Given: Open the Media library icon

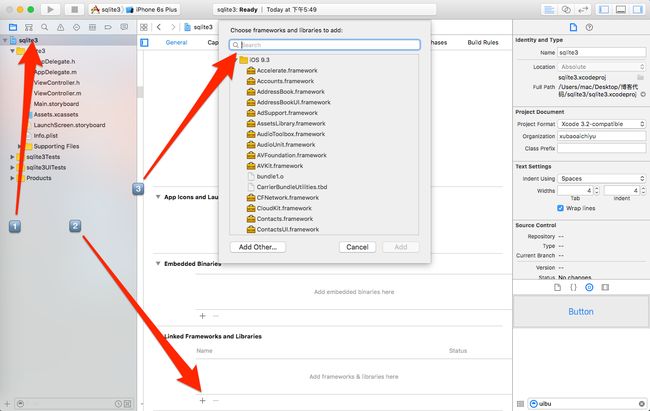Looking at the screenshot, I should point(605,287).
